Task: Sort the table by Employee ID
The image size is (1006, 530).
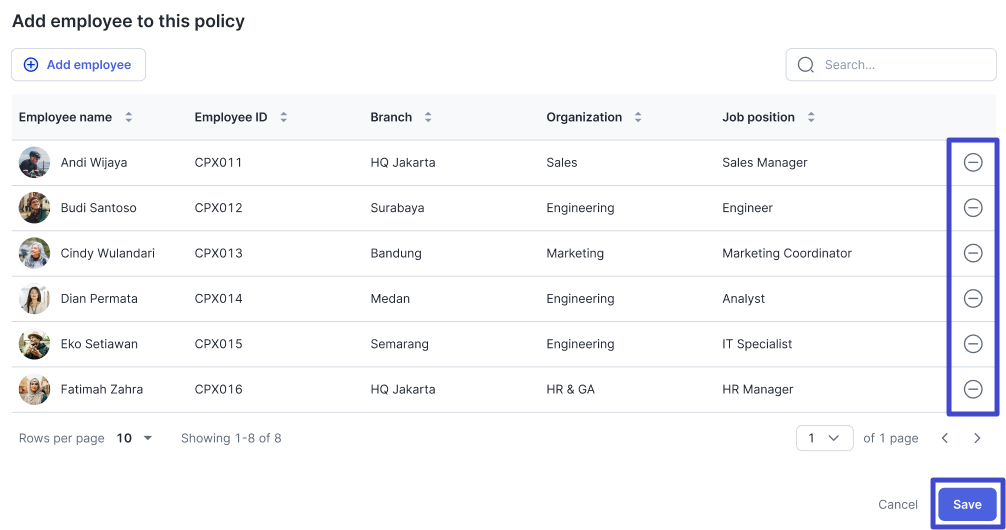Action: (284, 117)
